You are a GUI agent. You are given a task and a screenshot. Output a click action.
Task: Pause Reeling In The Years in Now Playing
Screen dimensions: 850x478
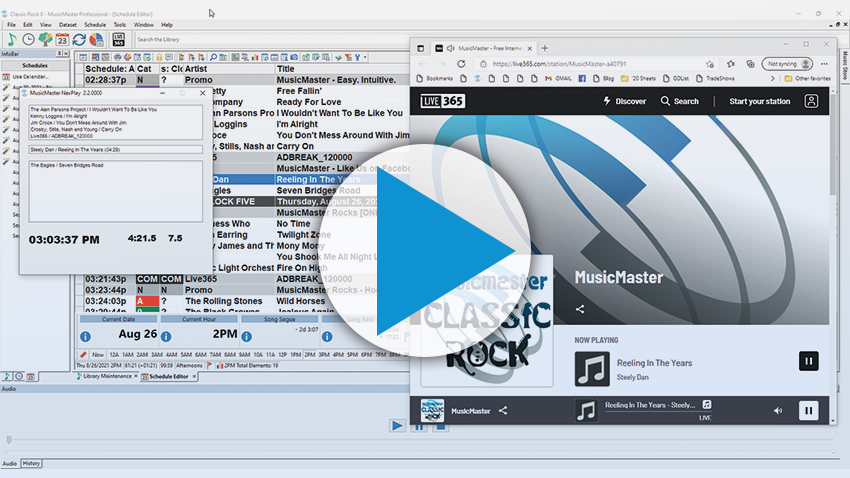point(808,361)
